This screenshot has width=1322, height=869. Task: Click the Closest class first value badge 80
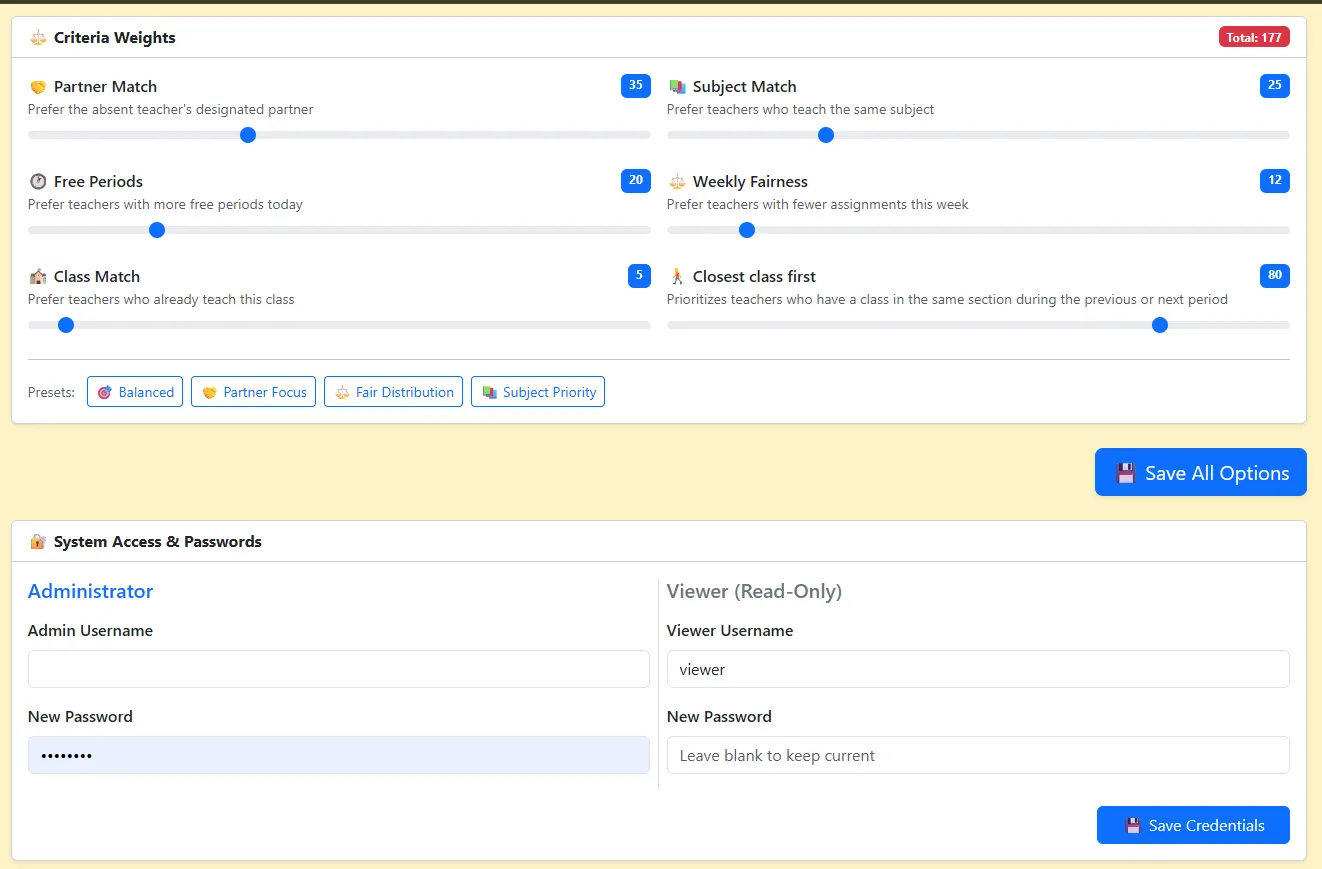[1275, 276]
